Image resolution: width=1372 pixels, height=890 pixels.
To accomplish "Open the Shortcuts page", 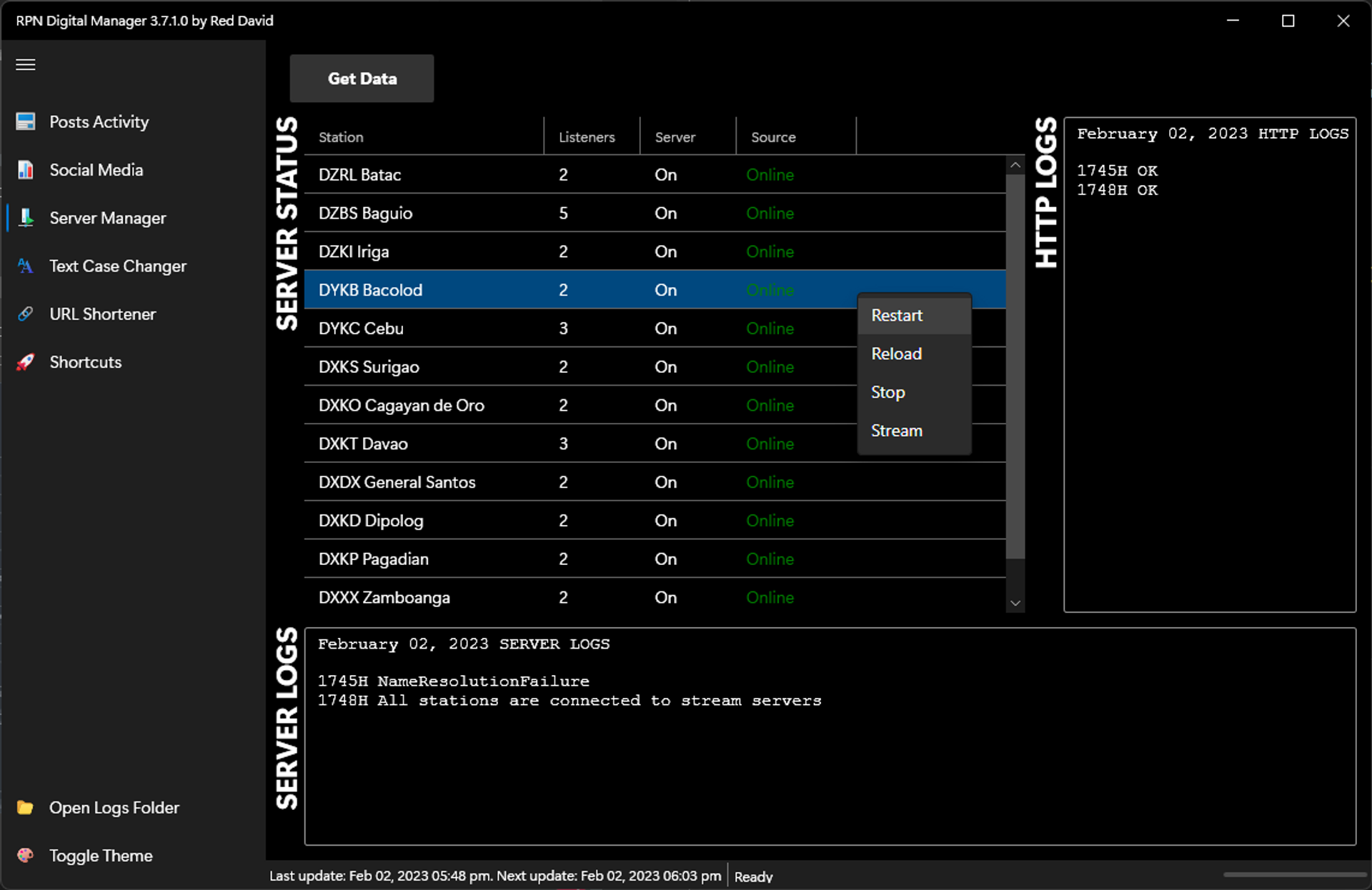I will pyautogui.click(x=86, y=362).
